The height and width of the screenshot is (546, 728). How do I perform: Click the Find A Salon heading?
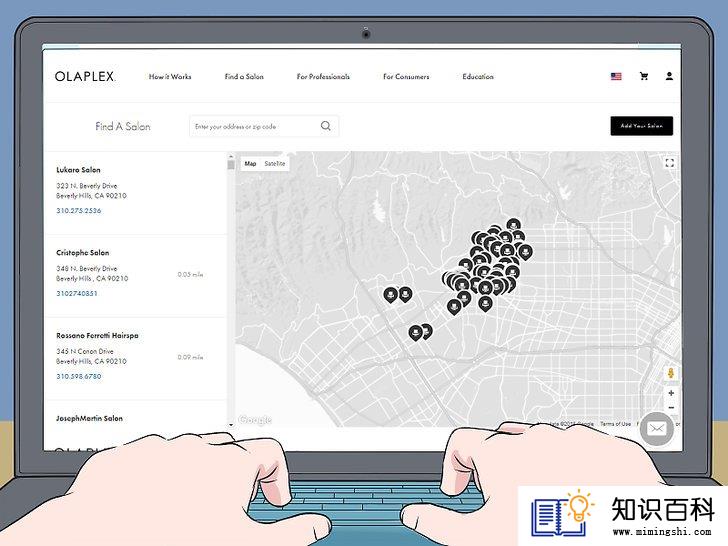click(123, 126)
